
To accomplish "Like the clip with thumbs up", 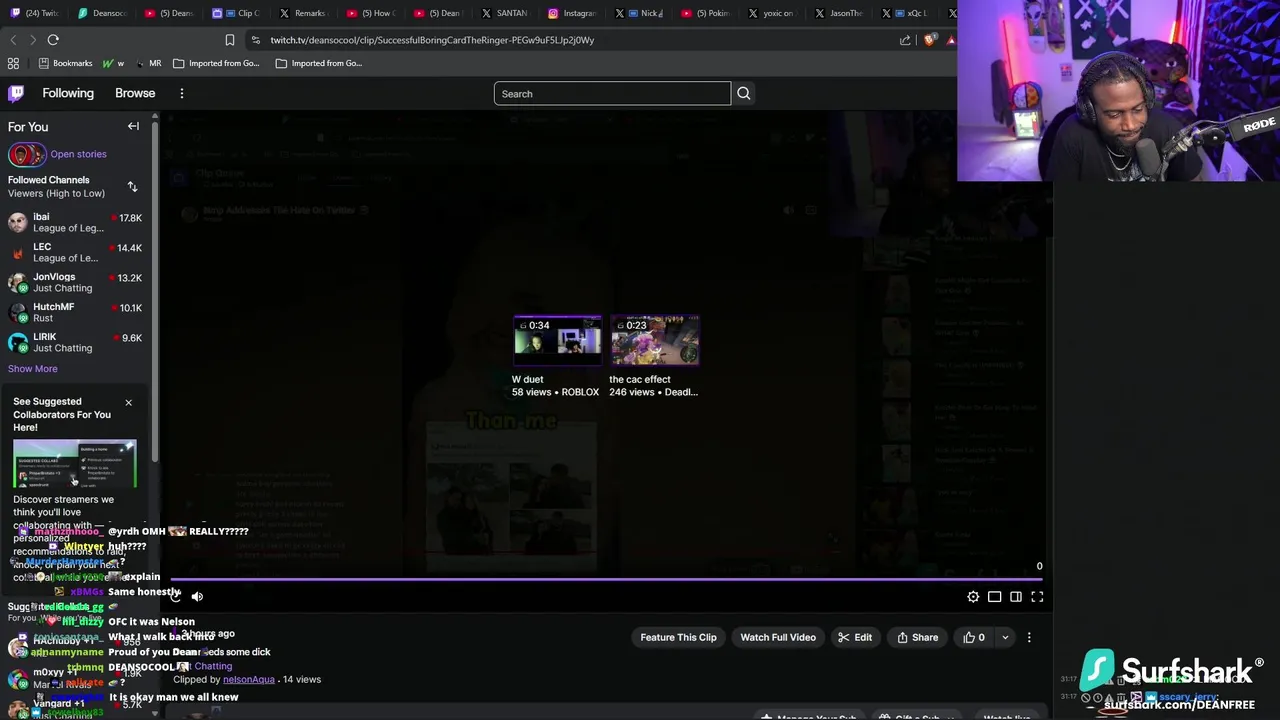I will (x=974, y=637).
